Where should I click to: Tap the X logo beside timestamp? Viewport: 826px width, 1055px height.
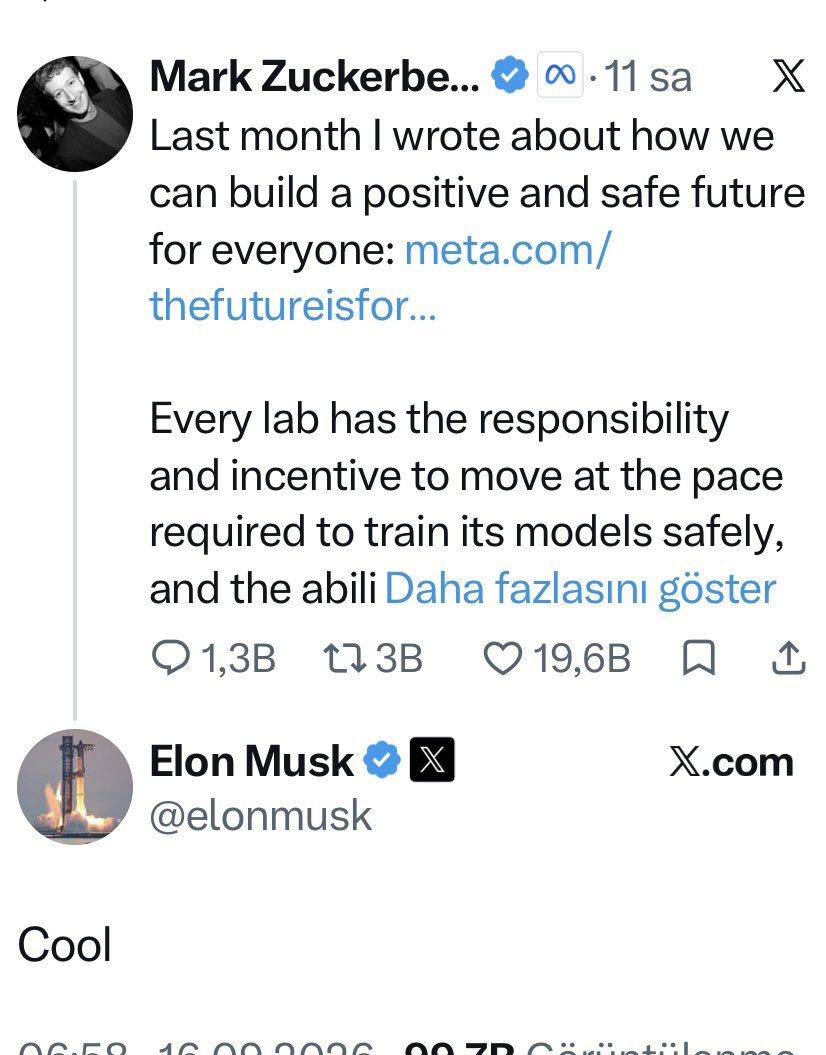click(788, 75)
